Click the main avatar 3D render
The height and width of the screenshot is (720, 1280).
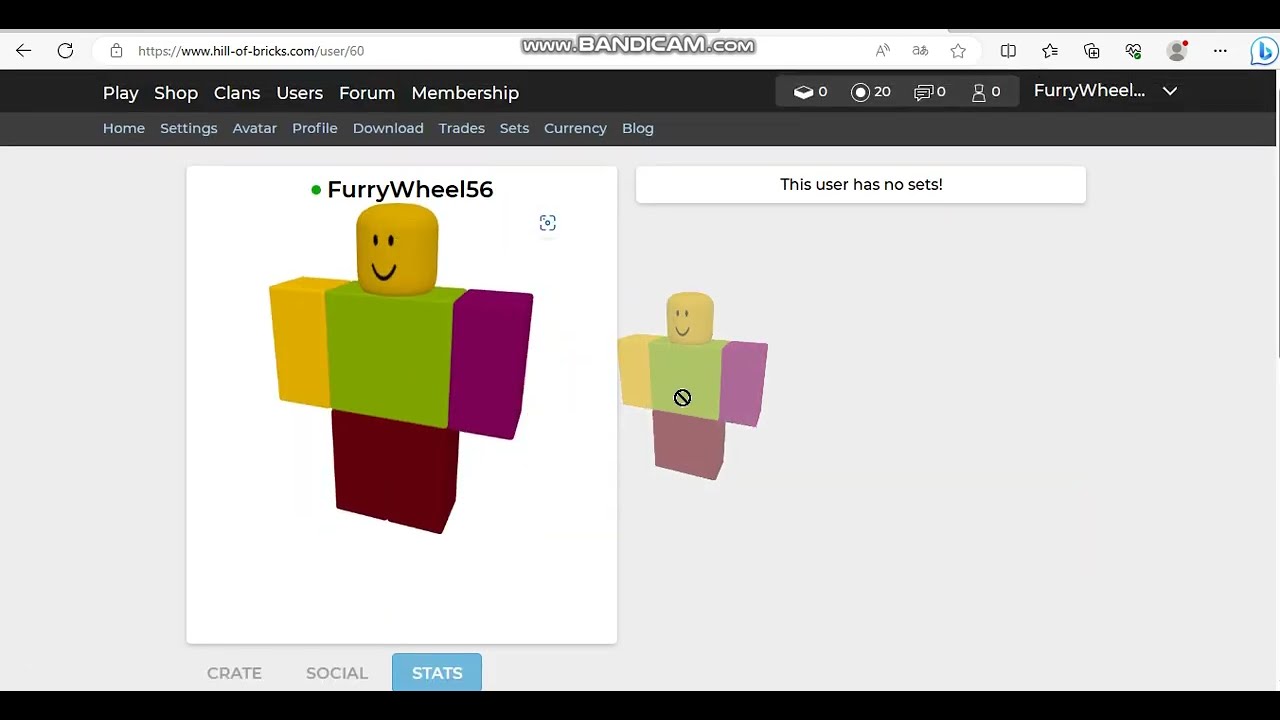[401, 368]
